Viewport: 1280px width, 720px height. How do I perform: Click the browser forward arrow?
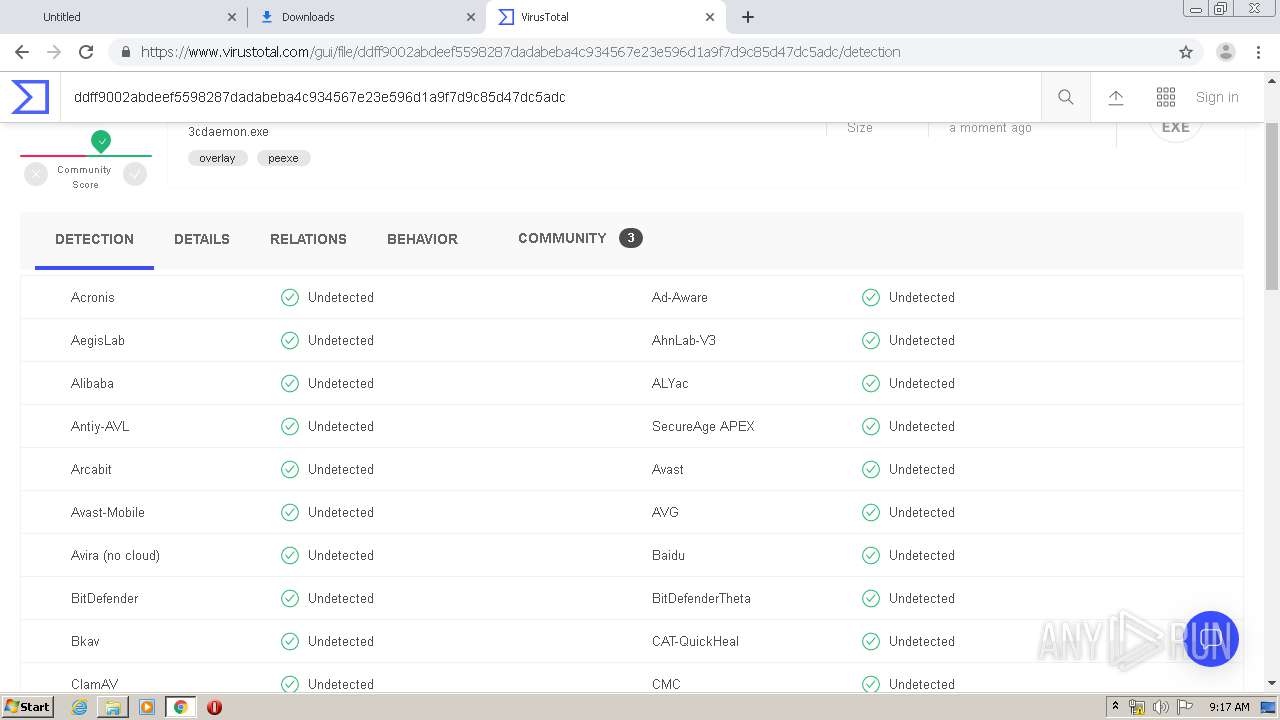click(x=54, y=52)
